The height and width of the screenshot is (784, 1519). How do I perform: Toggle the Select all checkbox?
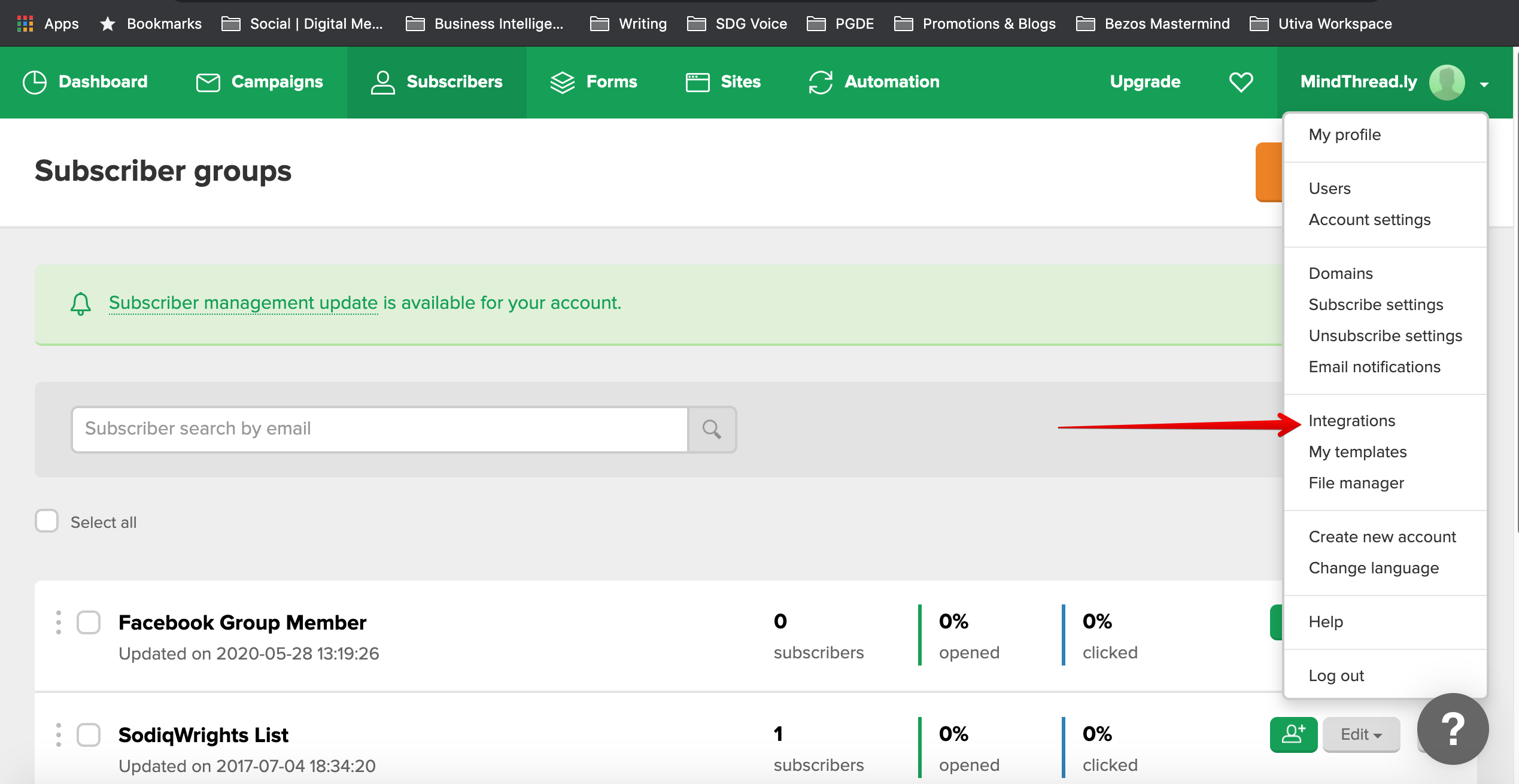(x=47, y=521)
